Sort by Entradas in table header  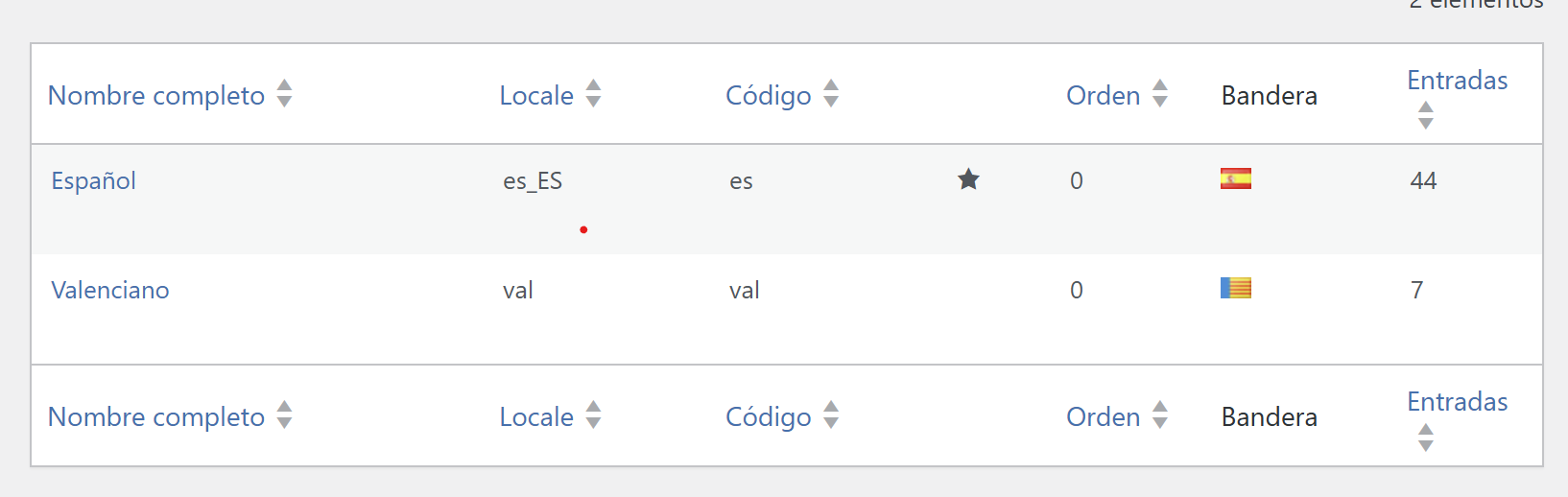point(1457,81)
